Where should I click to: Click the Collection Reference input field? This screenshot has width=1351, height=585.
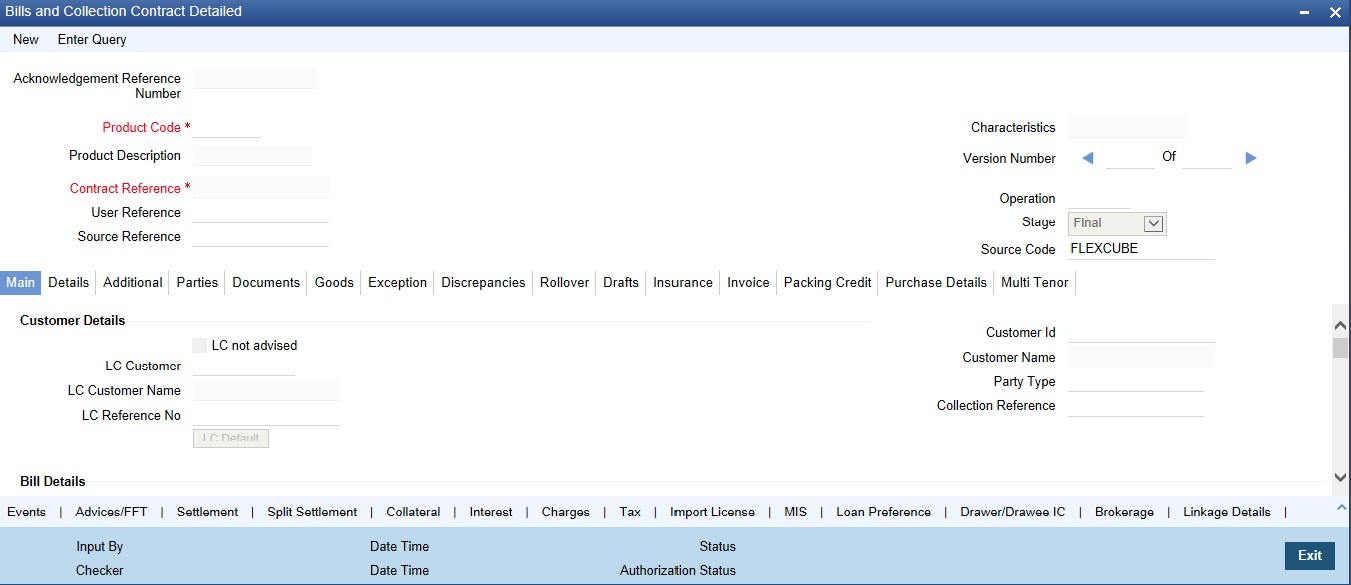tap(1135, 405)
